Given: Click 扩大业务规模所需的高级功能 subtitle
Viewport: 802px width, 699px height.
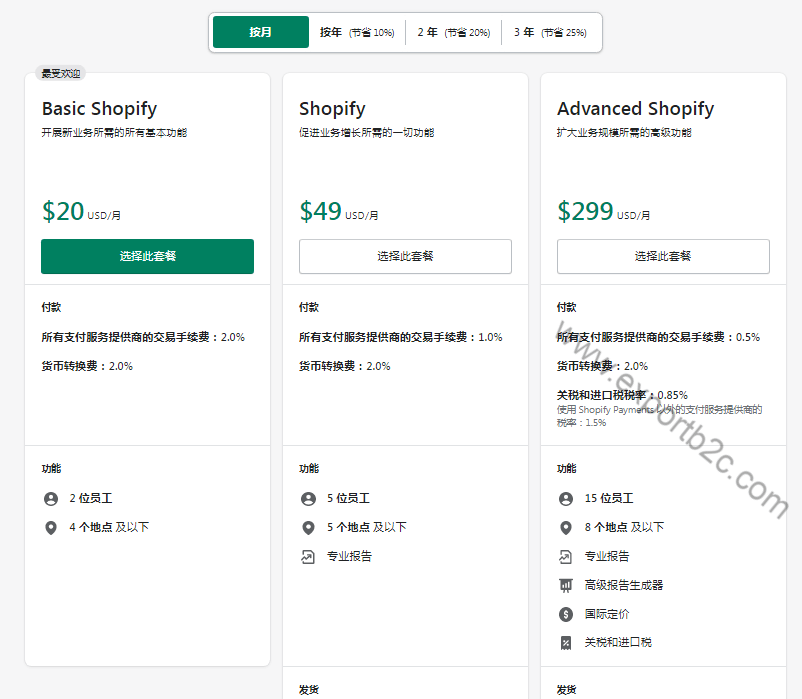Looking at the screenshot, I should [x=624, y=132].
